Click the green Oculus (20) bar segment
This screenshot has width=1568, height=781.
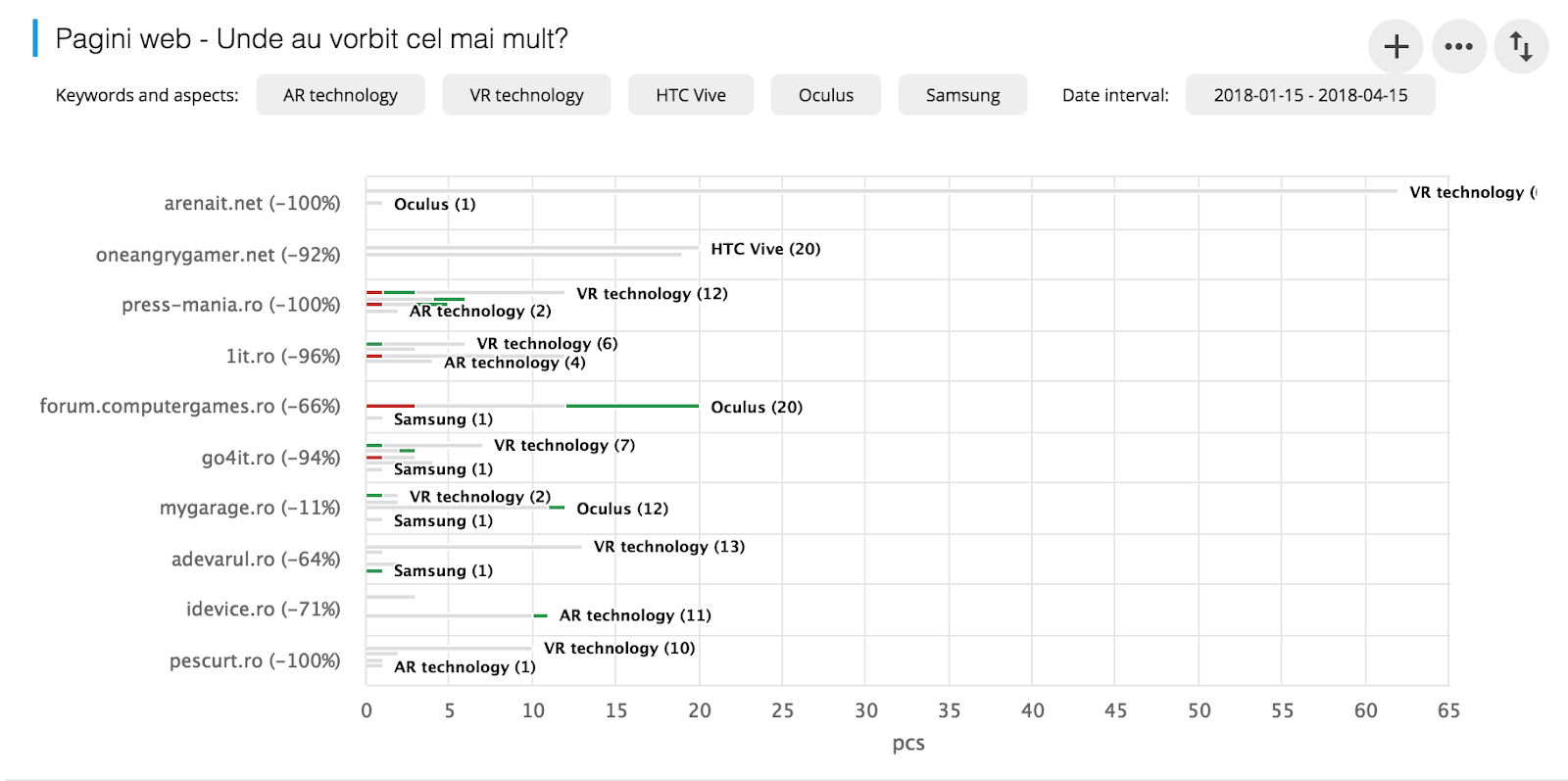(x=632, y=406)
